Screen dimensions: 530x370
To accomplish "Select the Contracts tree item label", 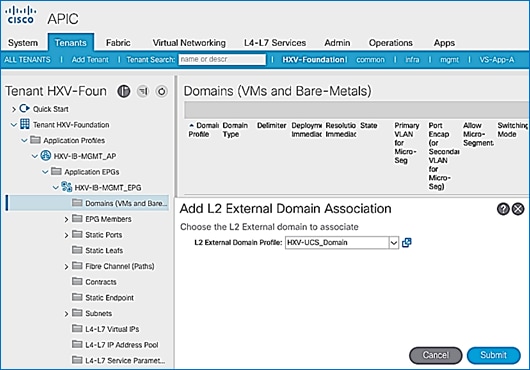I will click(x=101, y=282).
